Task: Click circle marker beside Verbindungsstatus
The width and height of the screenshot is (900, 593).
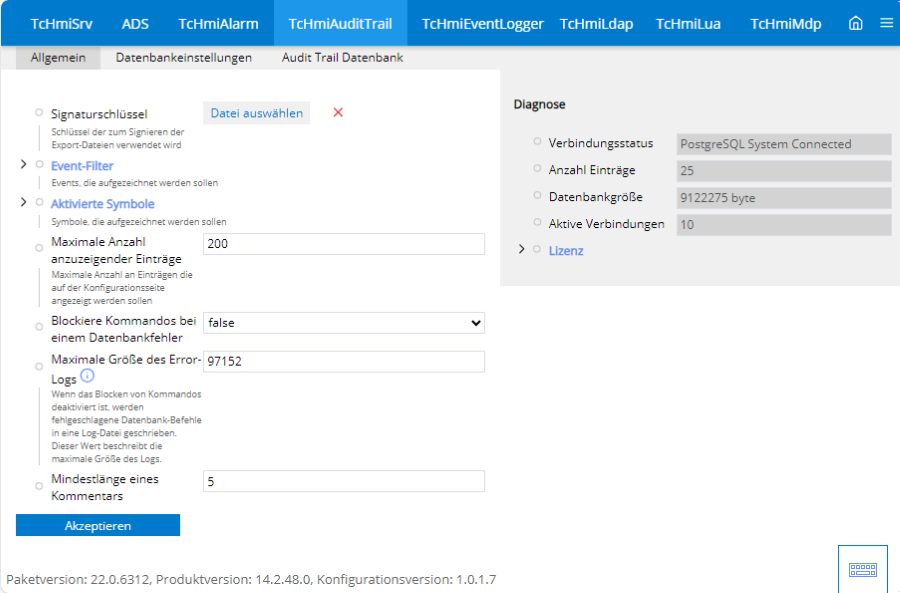Action: point(538,142)
